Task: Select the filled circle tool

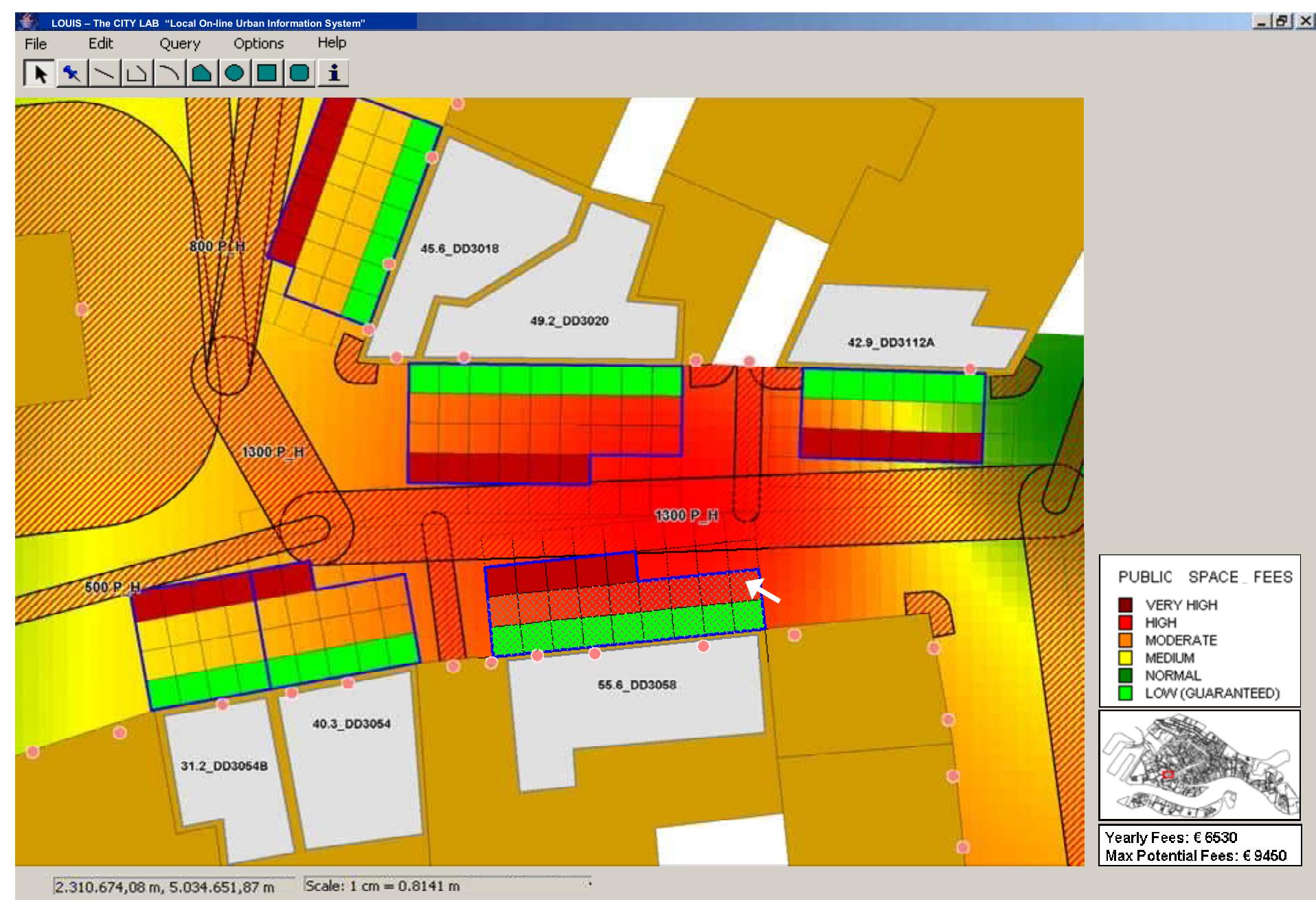Action: pyautogui.click(x=234, y=73)
